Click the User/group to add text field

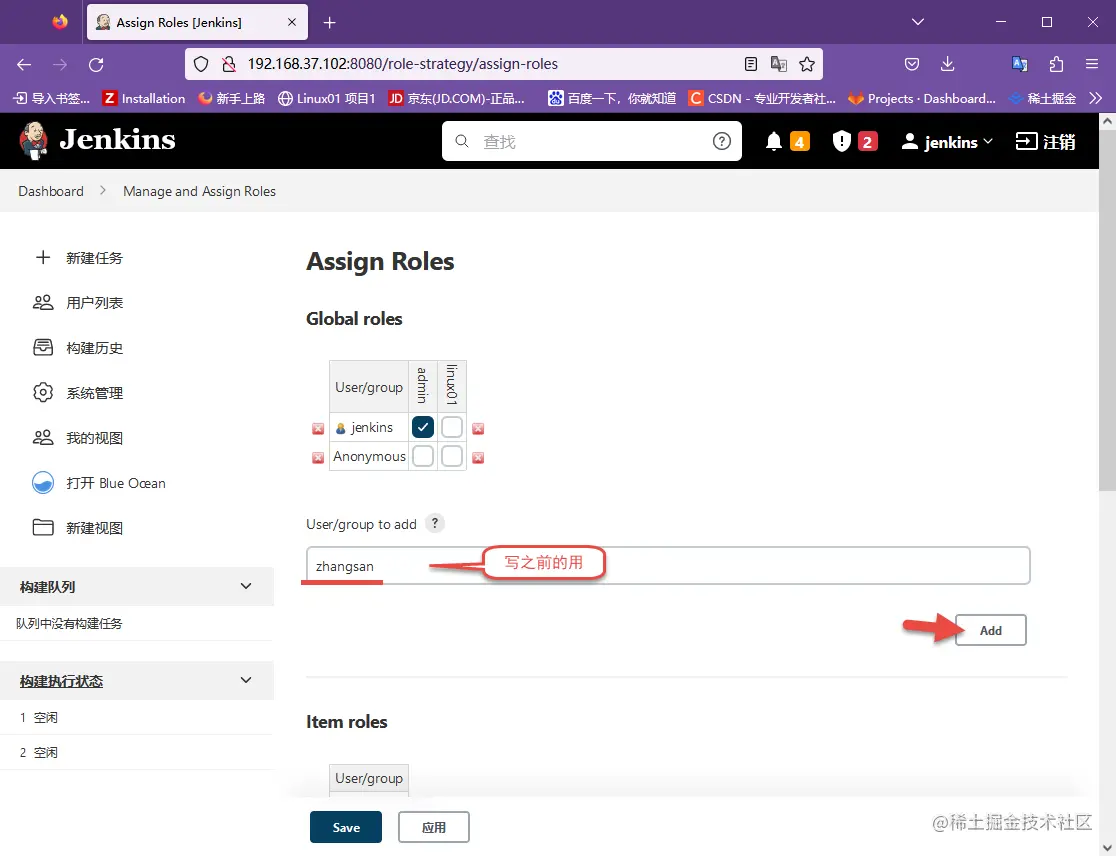tap(668, 566)
